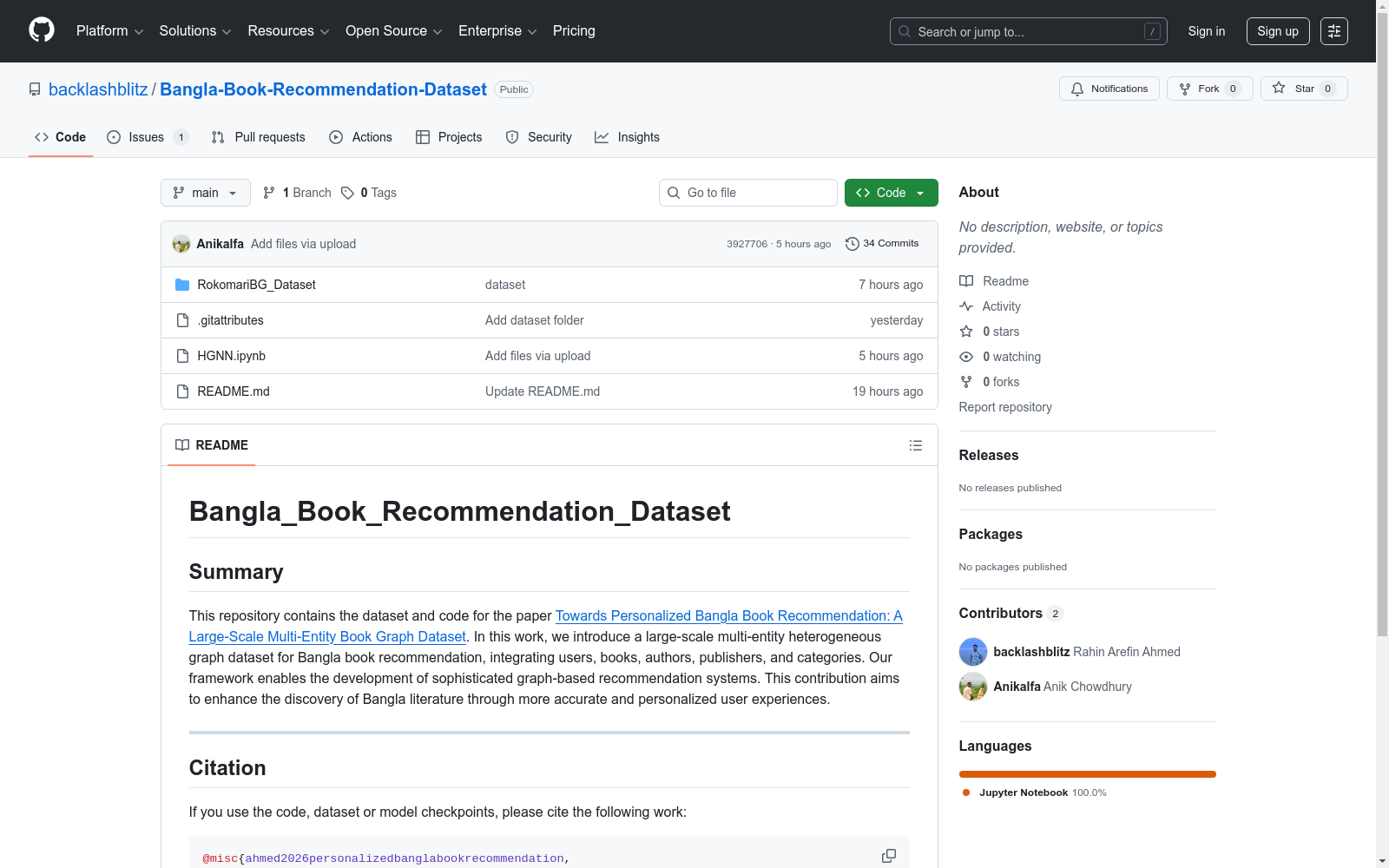Open the Pricing page

574,31
